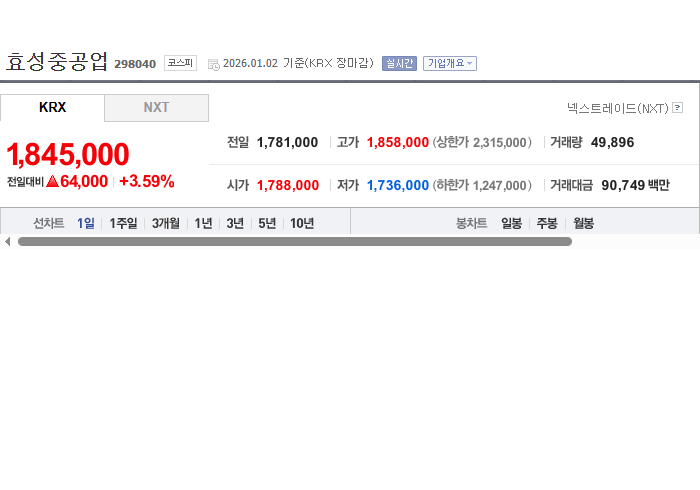The height and width of the screenshot is (490, 700).
Task: Click the calendar clock icon beside date
Action: tap(214, 65)
